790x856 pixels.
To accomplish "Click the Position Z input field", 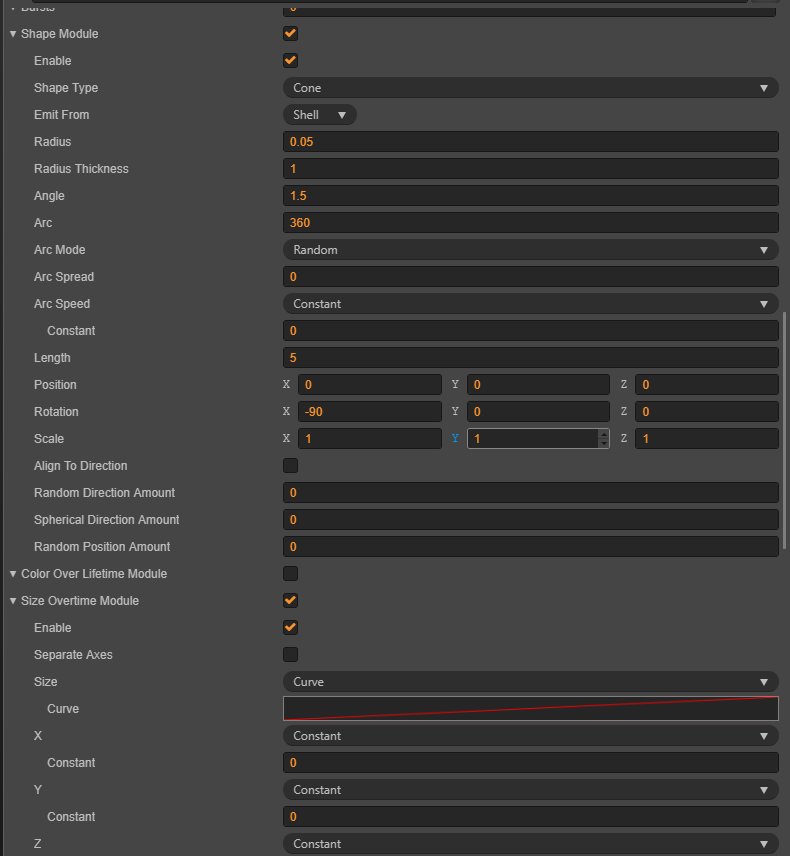I will (706, 385).
